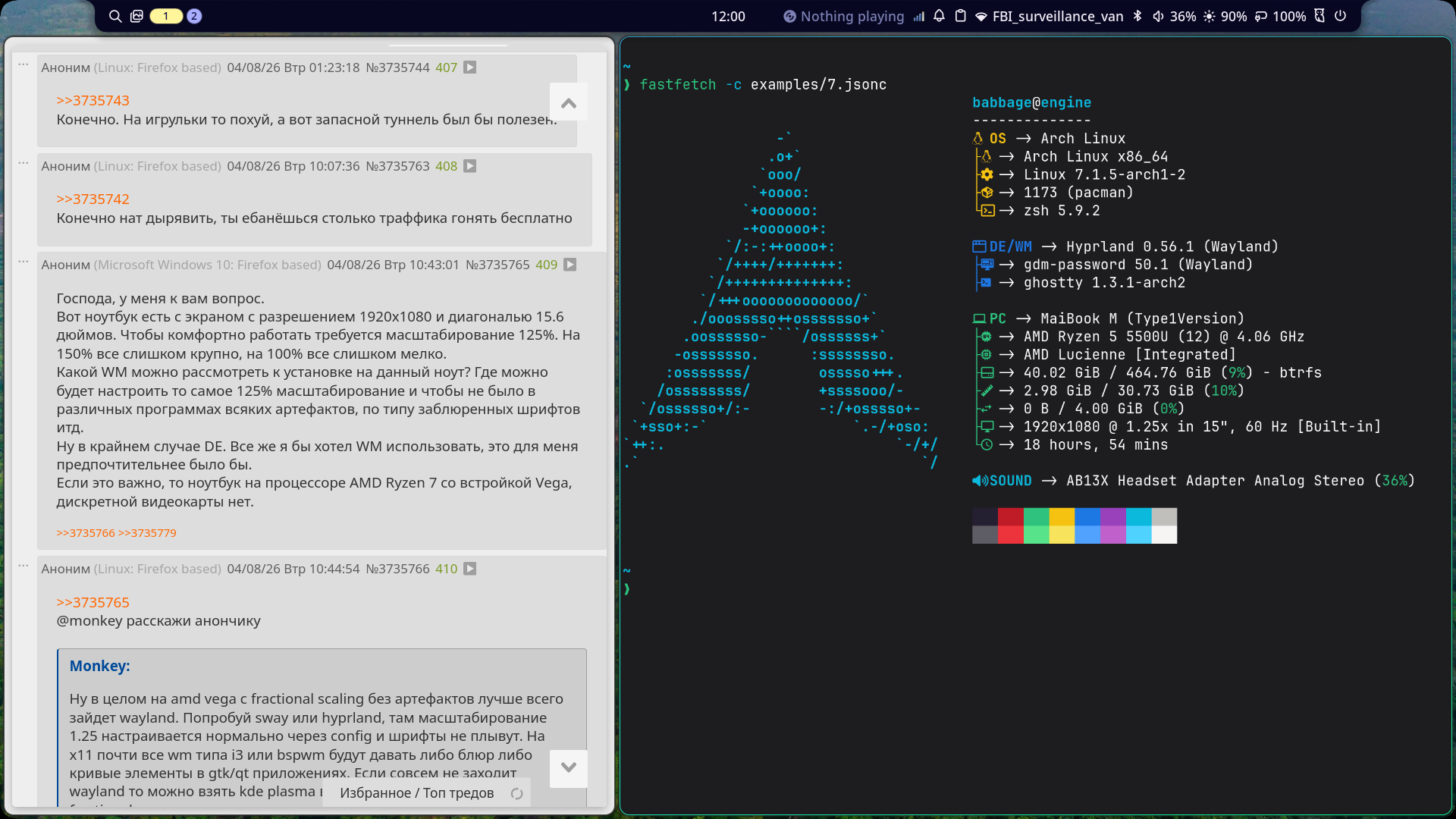Open the answer link >>3735779 under post 409
The width and height of the screenshot is (1456, 819).
pyautogui.click(x=147, y=533)
